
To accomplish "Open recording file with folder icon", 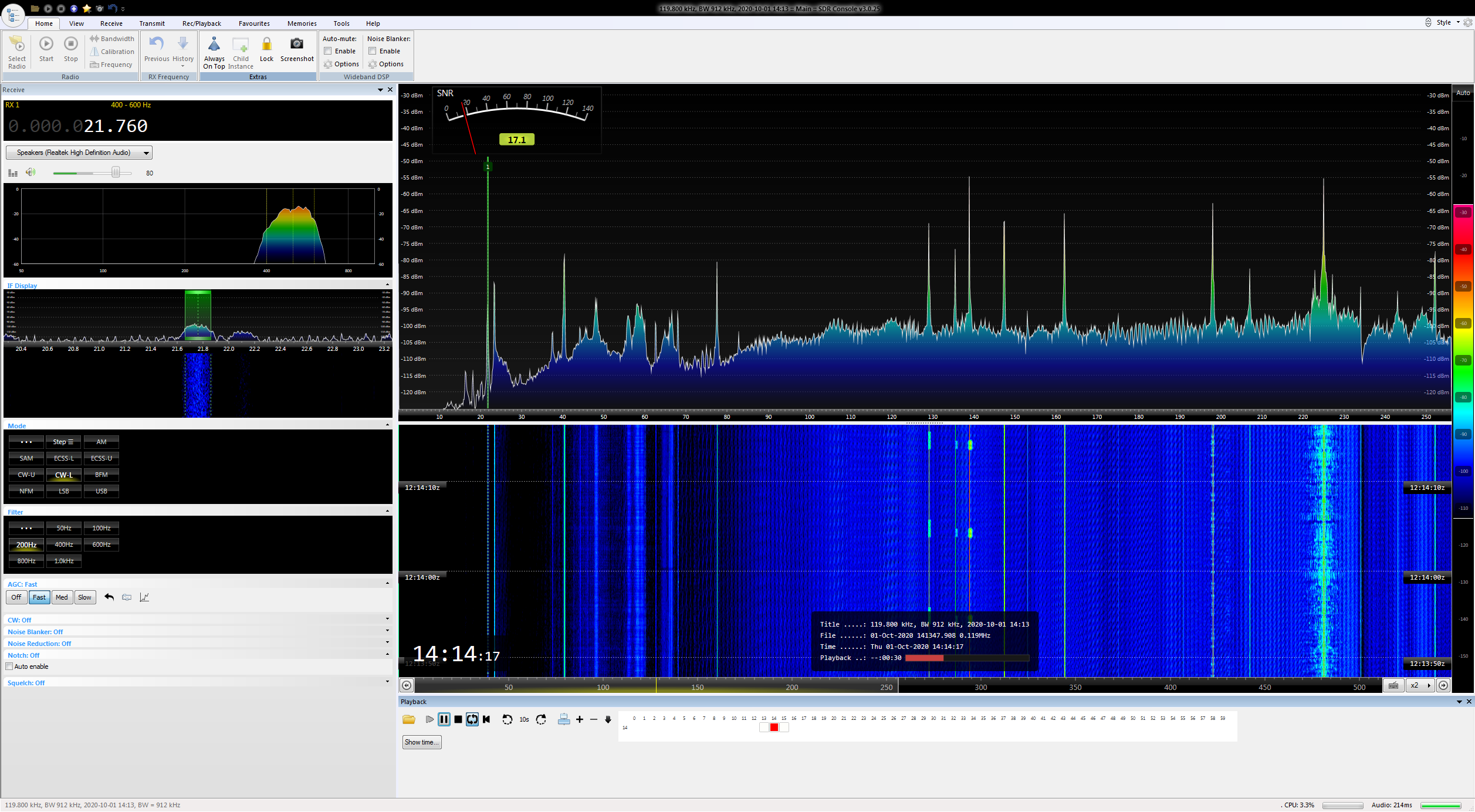I will pos(409,719).
